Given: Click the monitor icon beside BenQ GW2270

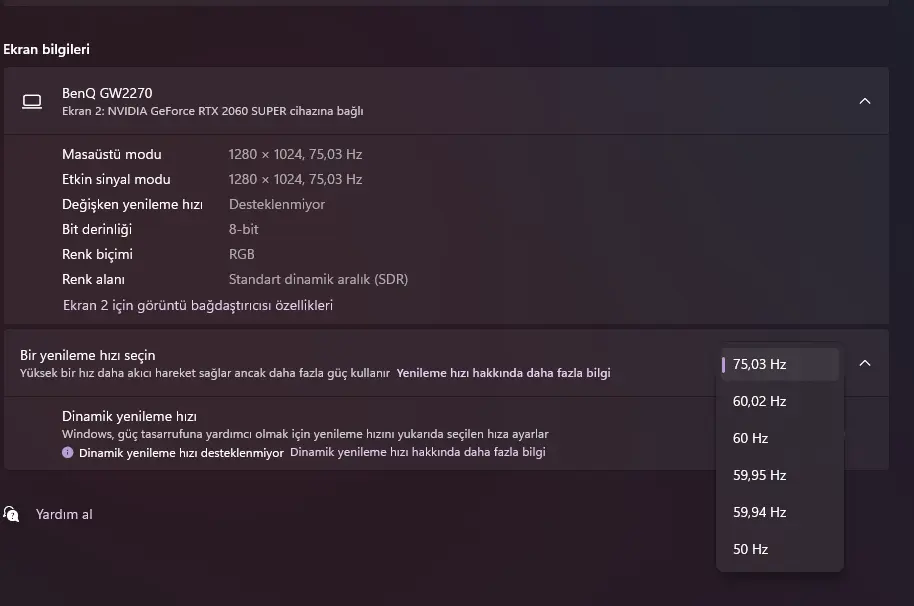Looking at the screenshot, I should [32, 102].
